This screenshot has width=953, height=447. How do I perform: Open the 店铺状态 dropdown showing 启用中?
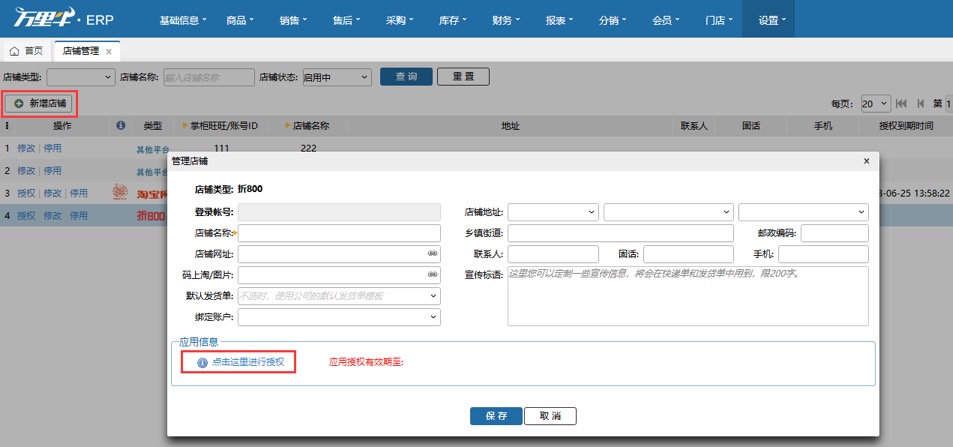pyautogui.click(x=337, y=77)
